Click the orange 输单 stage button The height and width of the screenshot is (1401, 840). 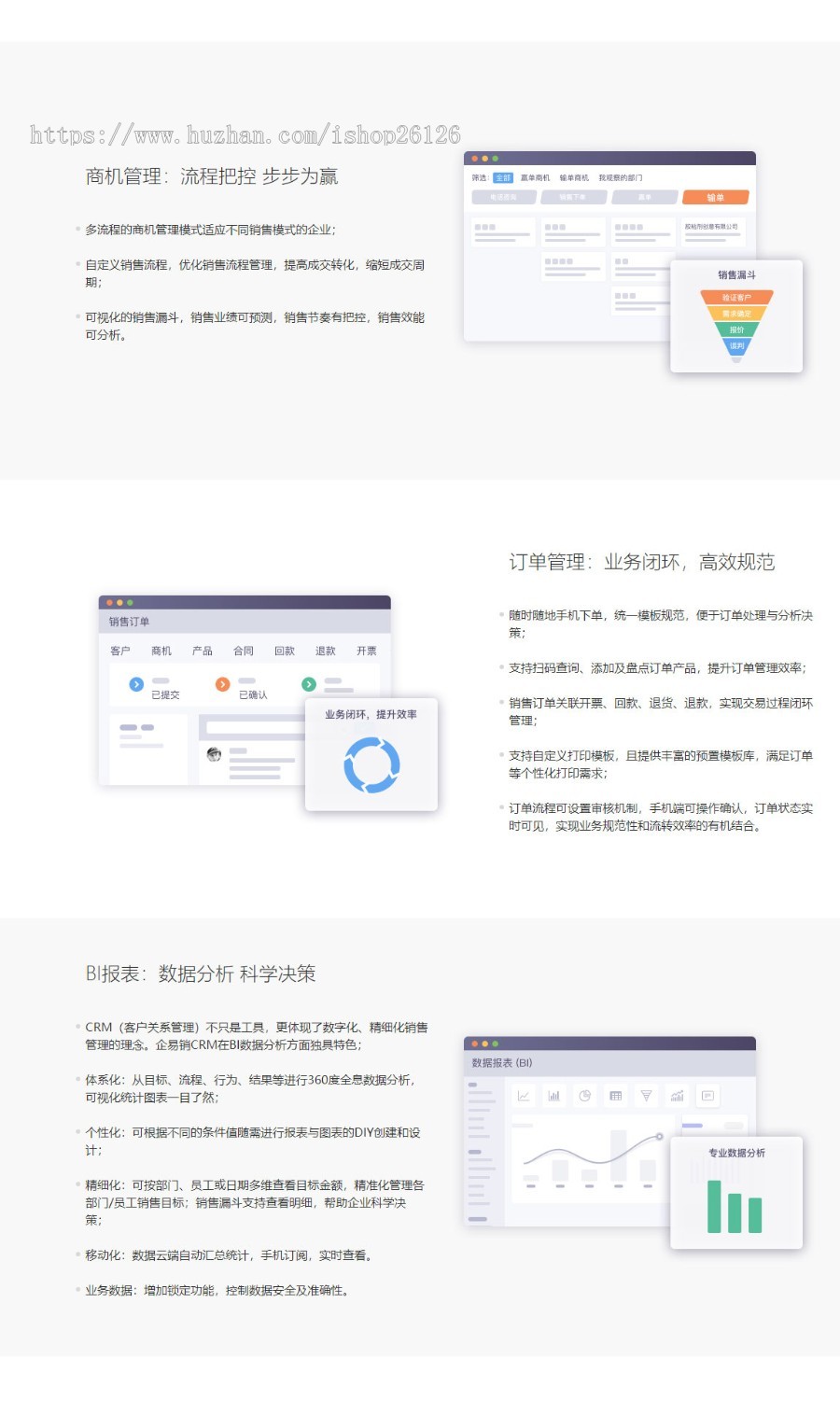click(x=716, y=197)
